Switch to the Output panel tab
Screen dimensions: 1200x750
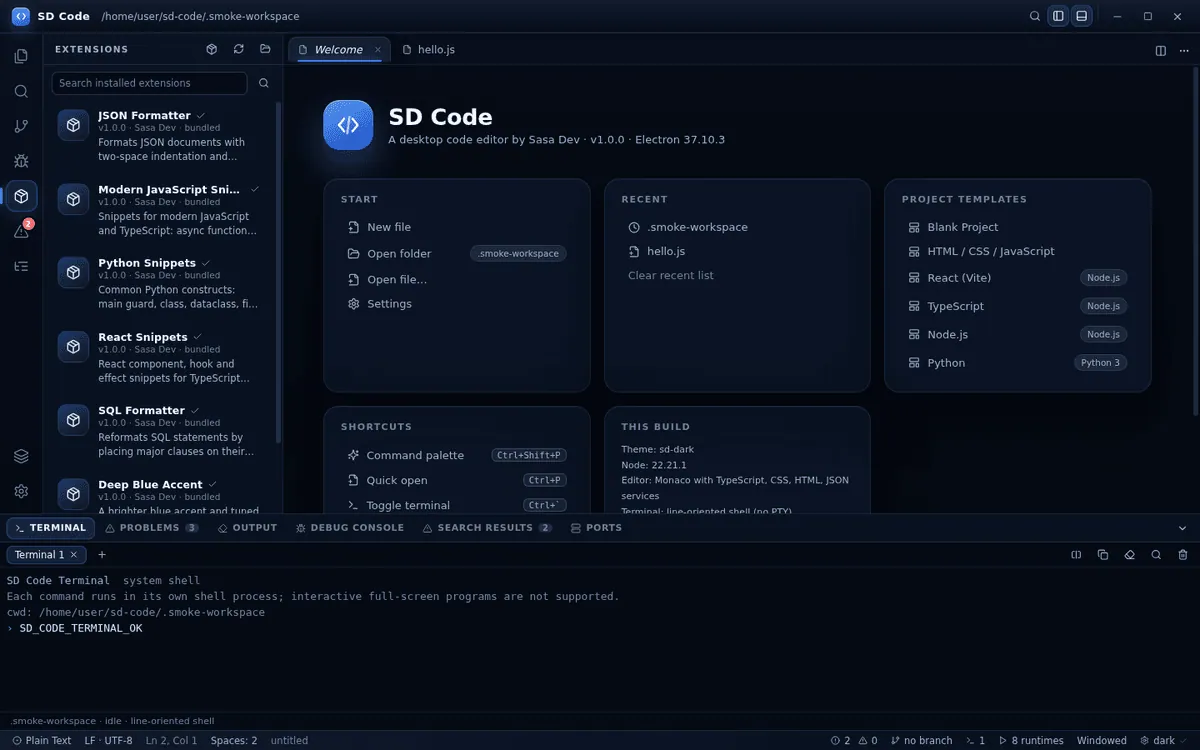pyautogui.click(x=248, y=528)
